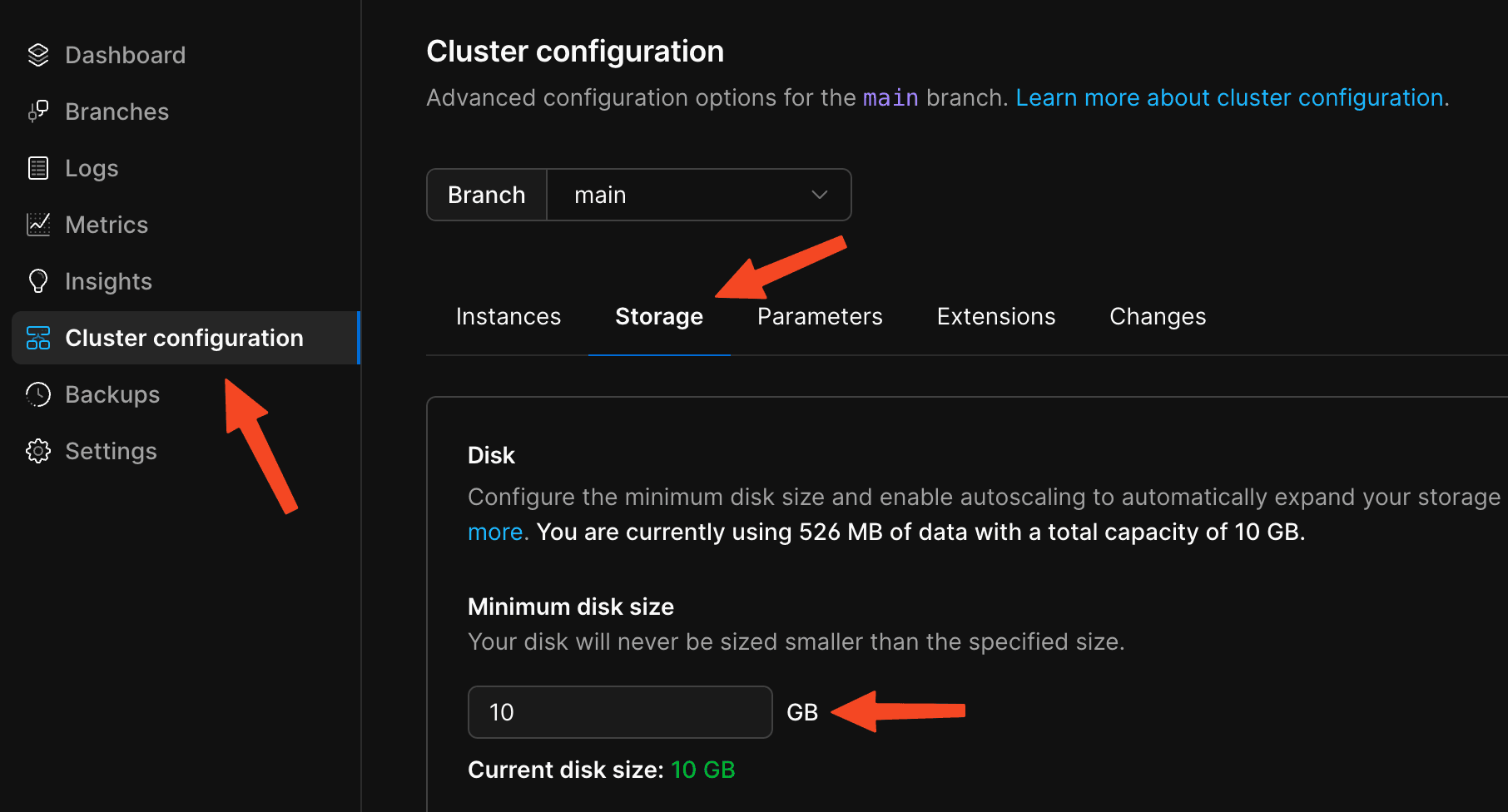This screenshot has height=812, width=1508.
Task: Open the Extensions tab
Action: point(995,316)
